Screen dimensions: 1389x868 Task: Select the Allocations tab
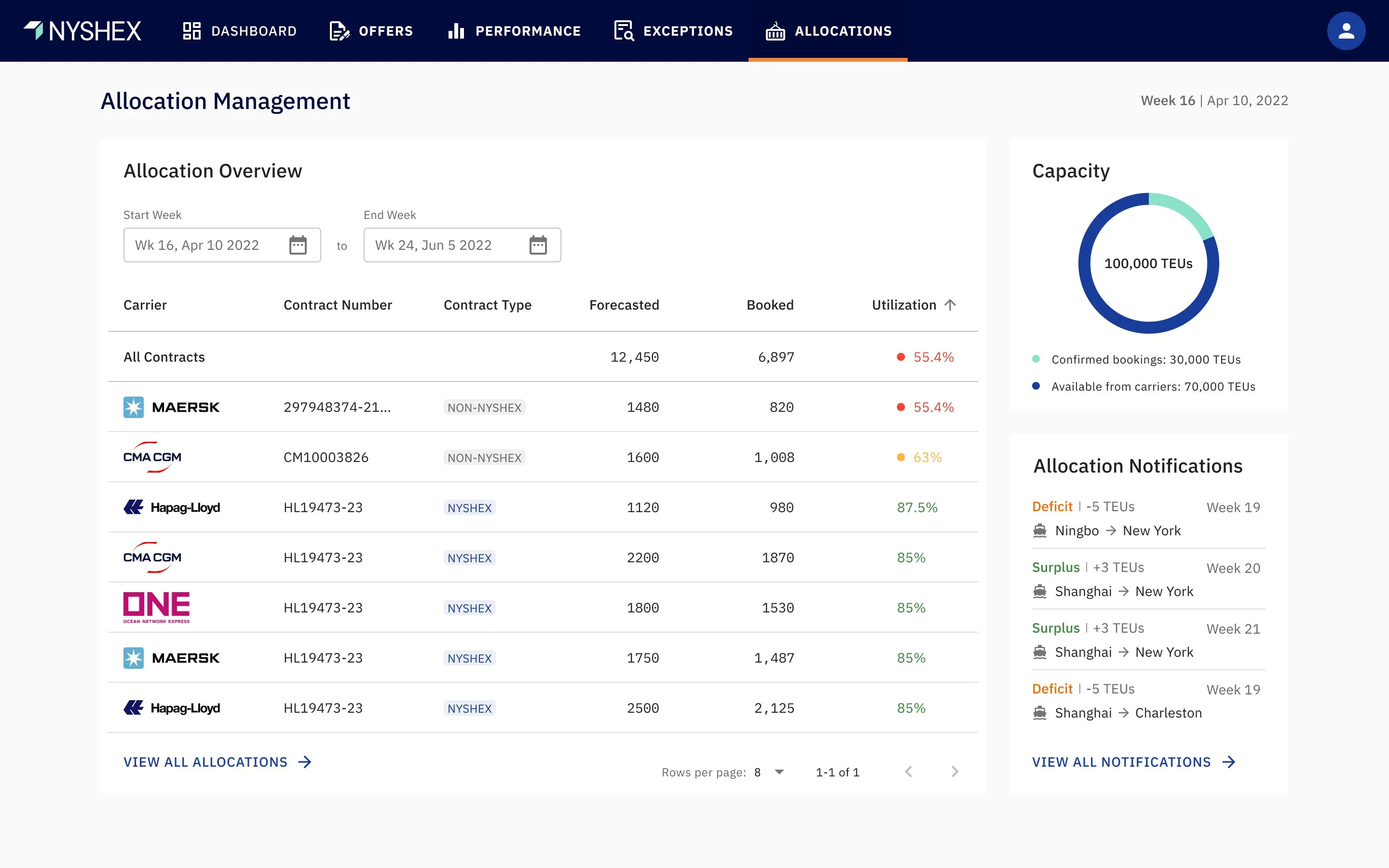point(828,31)
